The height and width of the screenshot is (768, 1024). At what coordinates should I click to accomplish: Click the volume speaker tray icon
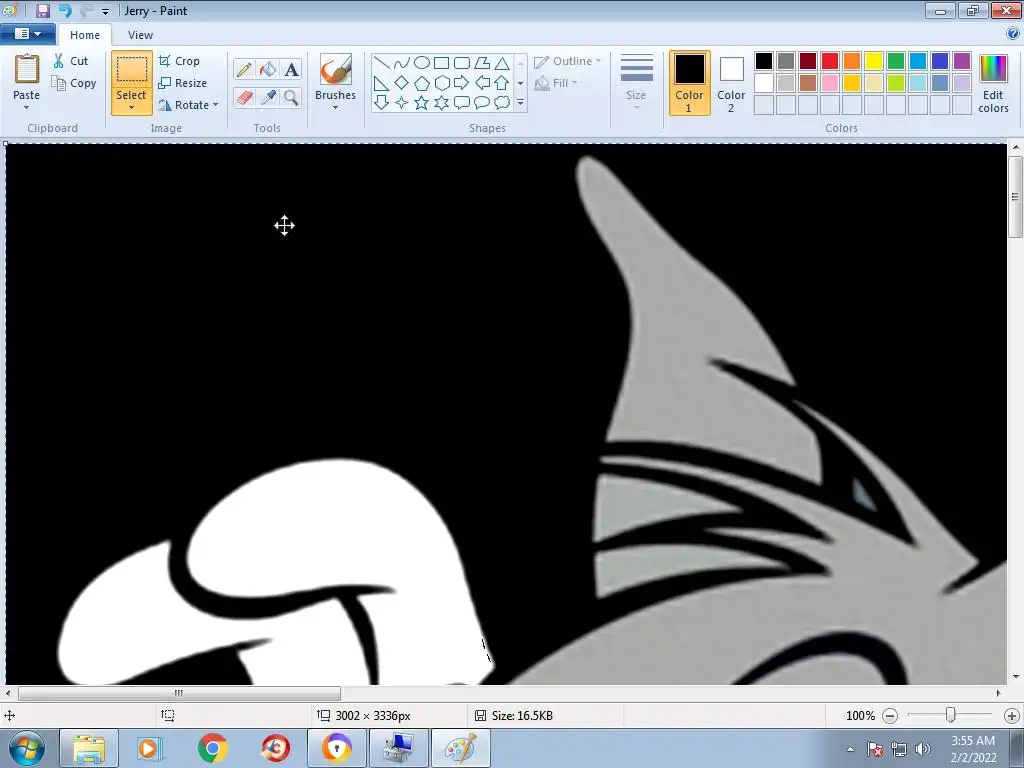[x=923, y=749]
